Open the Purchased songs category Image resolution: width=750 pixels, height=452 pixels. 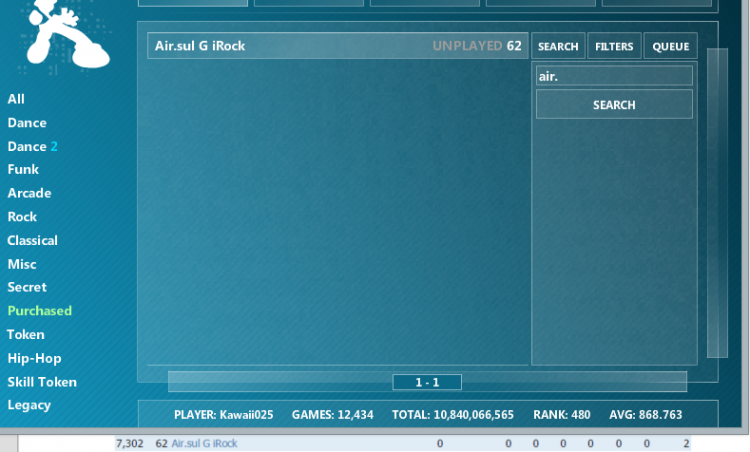(40, 311)
